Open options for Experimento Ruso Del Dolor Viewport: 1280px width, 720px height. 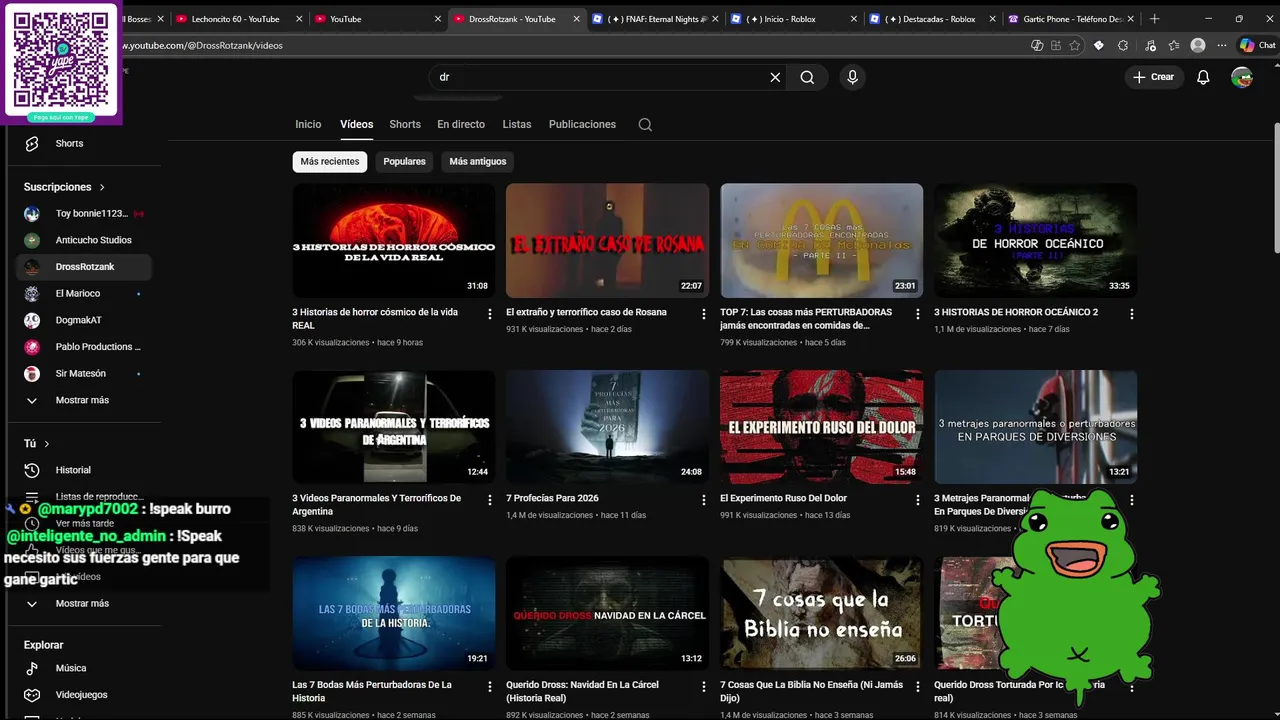917,500
